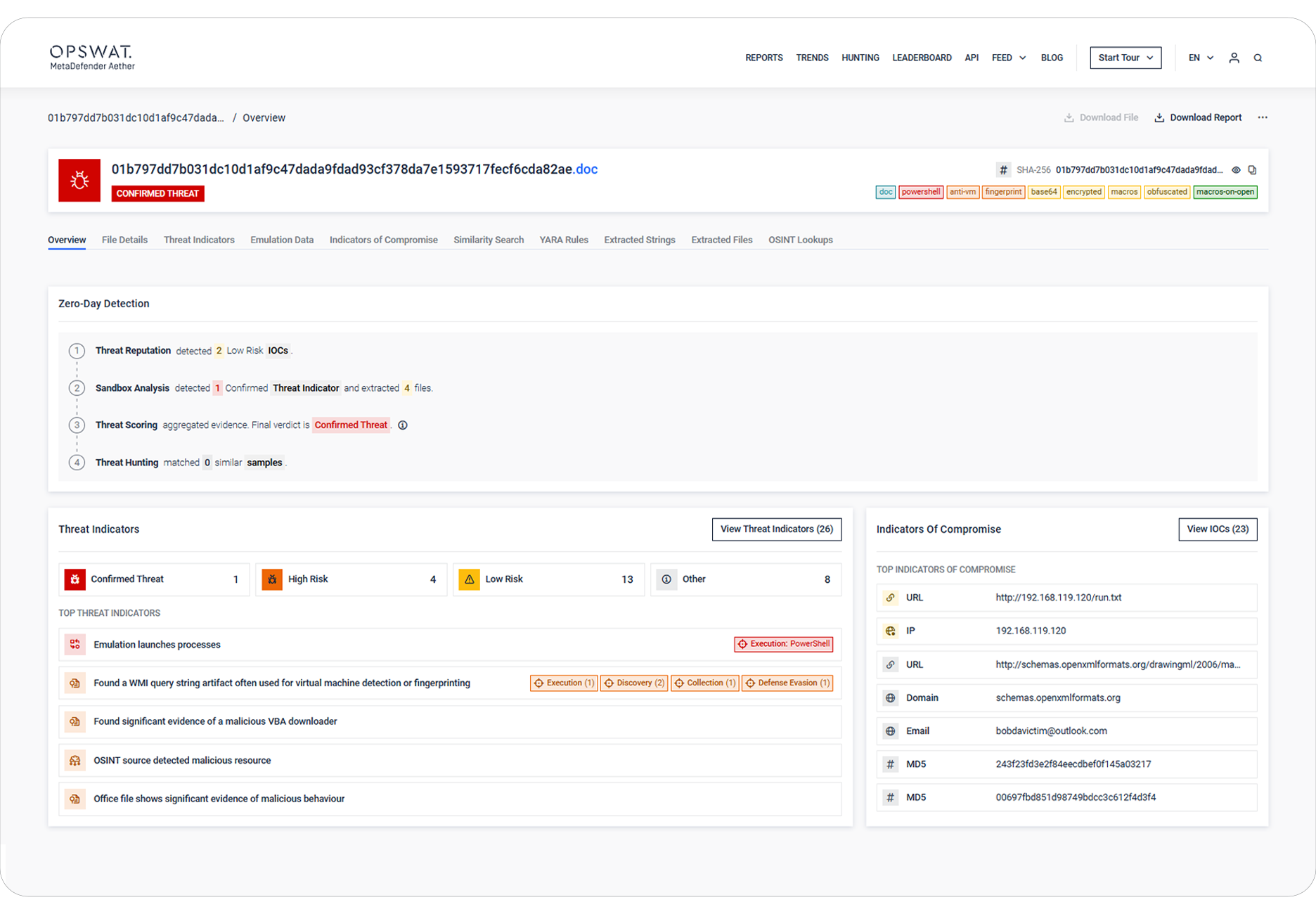Click the email bobdavictim@outlook.com
Viewport: 1316px width, 914px height.
coord(1051,731)
